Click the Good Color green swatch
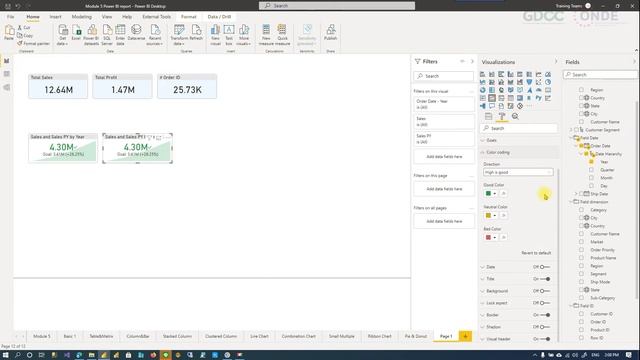The height and width of the screenshot is (360, 640). click(x=488, y=193)
